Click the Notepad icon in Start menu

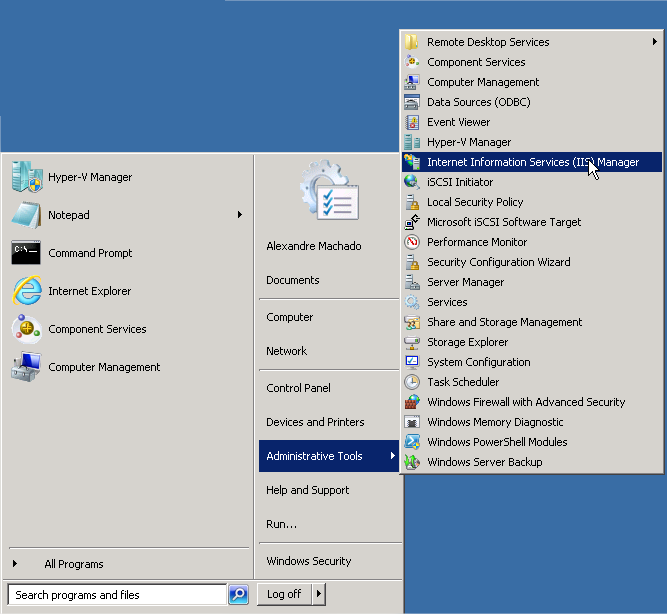pos(27,215)
